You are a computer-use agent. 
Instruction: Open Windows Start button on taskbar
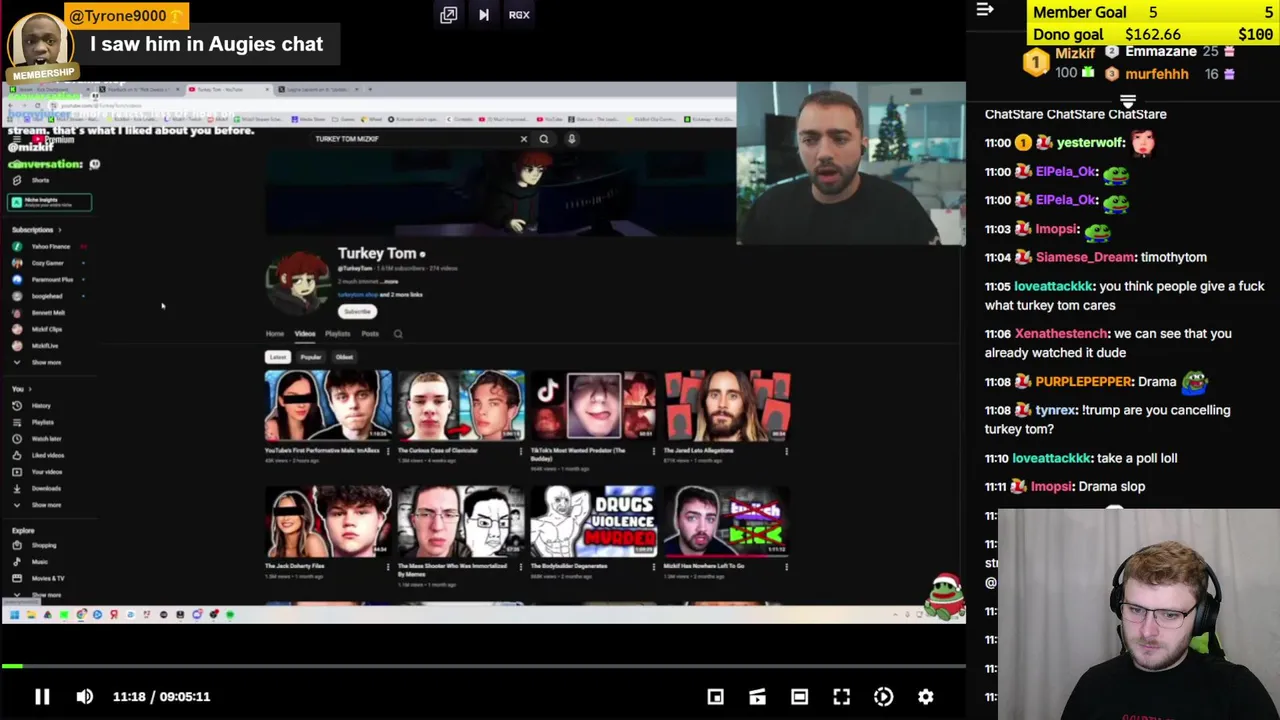pos(14,615)
